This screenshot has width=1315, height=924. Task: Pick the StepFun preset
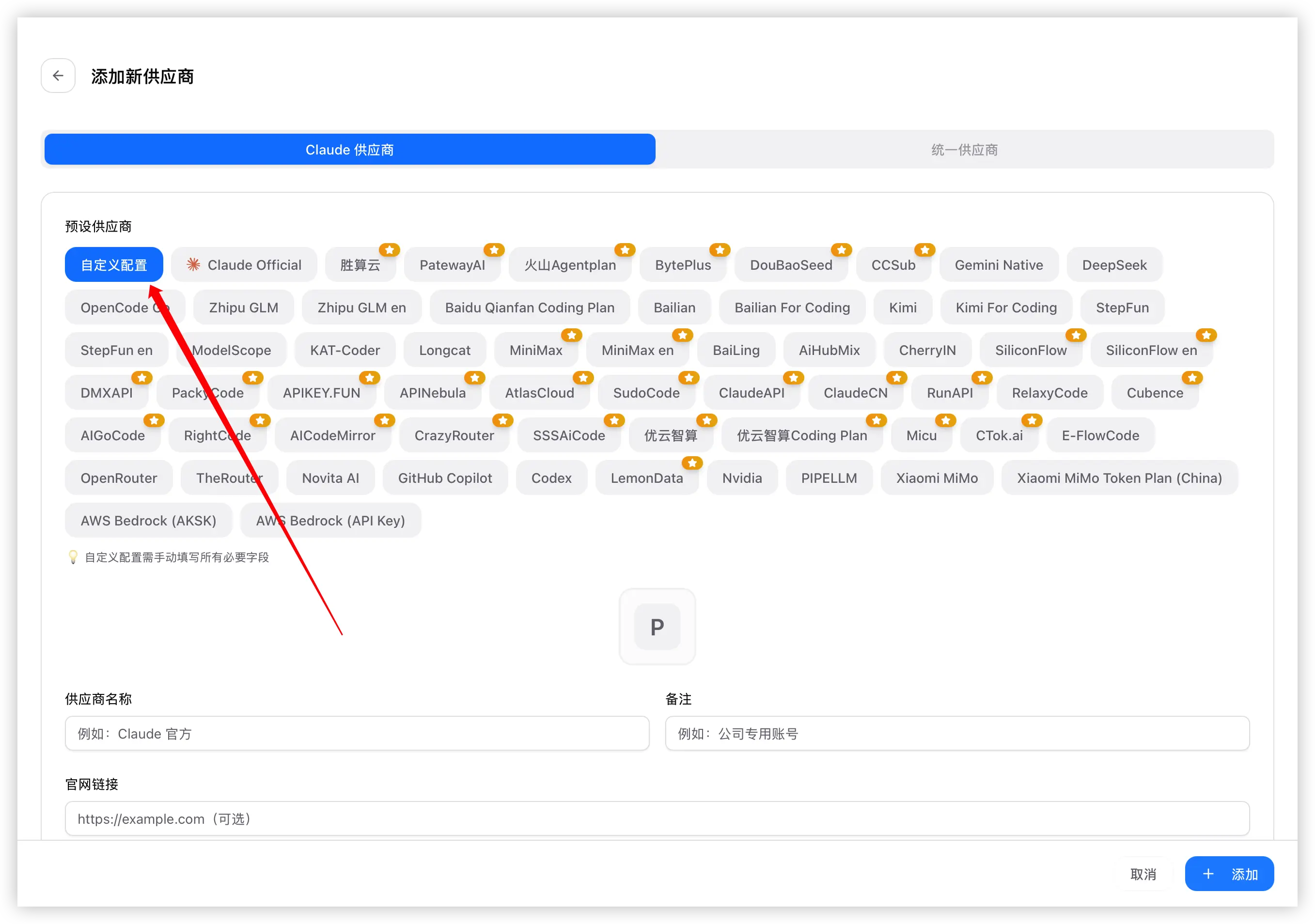pos(1122,308)
